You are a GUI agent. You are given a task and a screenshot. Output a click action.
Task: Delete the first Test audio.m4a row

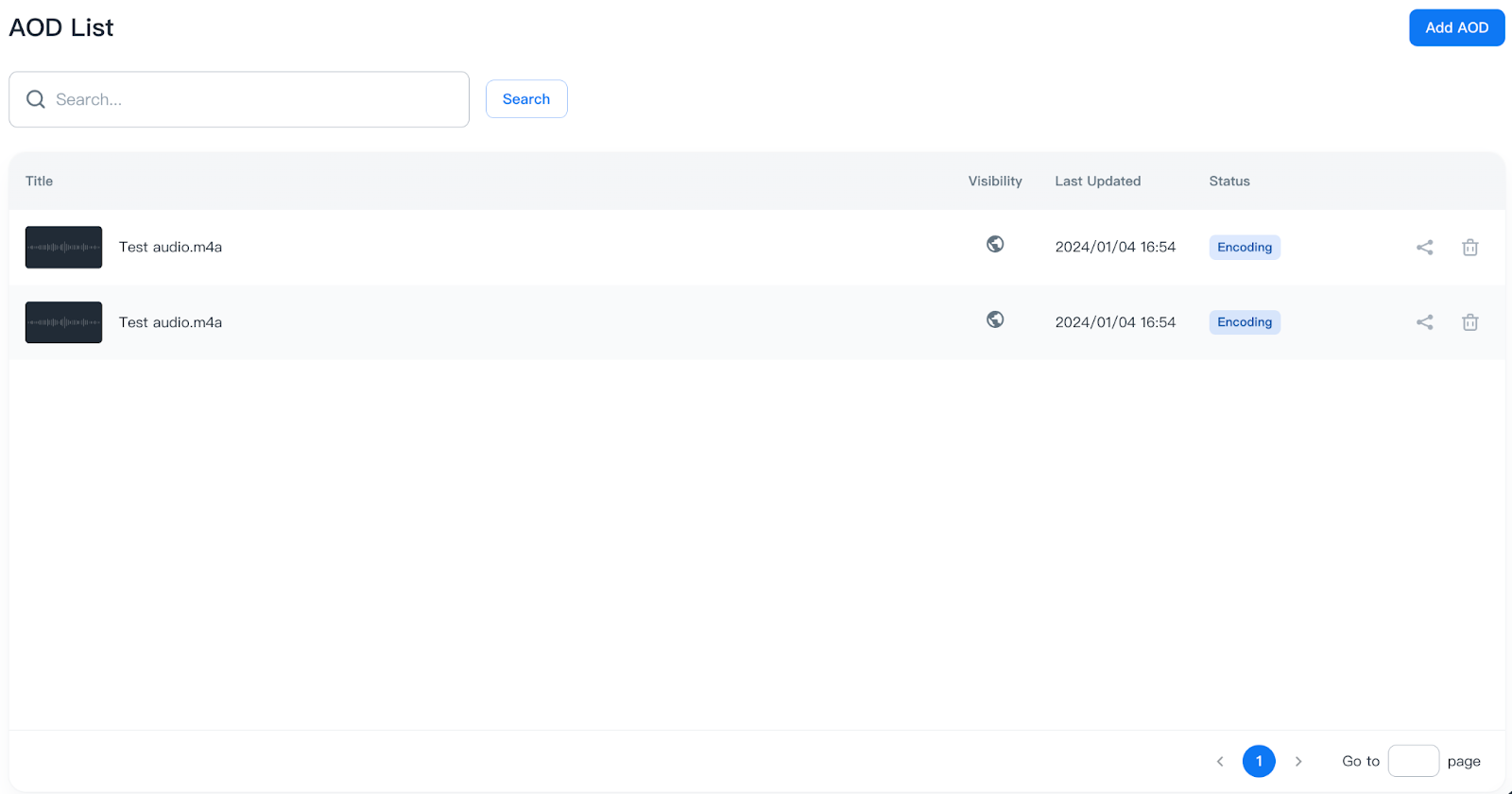point(1469,248)
